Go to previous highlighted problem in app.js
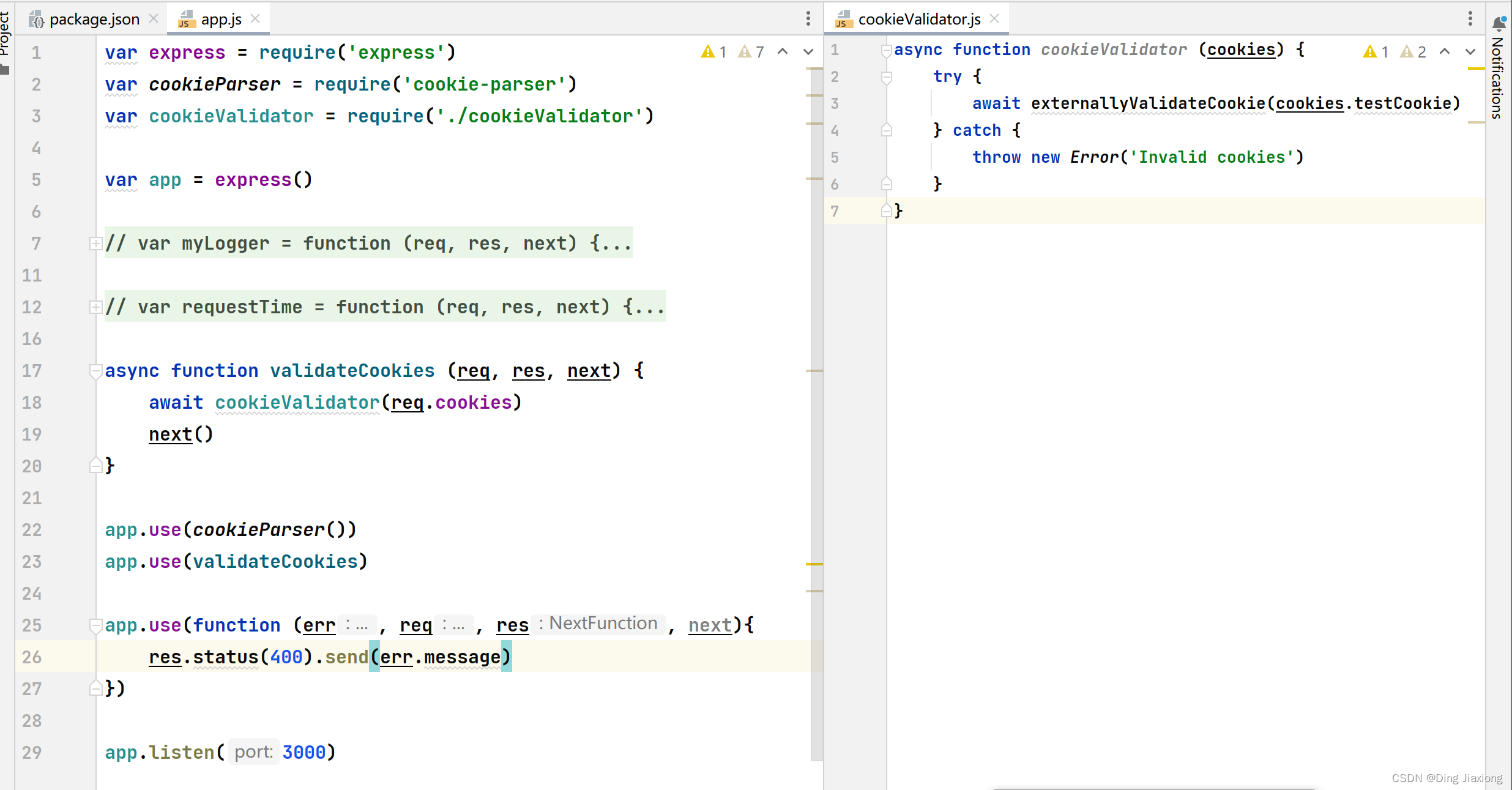 tap(783, 51)
